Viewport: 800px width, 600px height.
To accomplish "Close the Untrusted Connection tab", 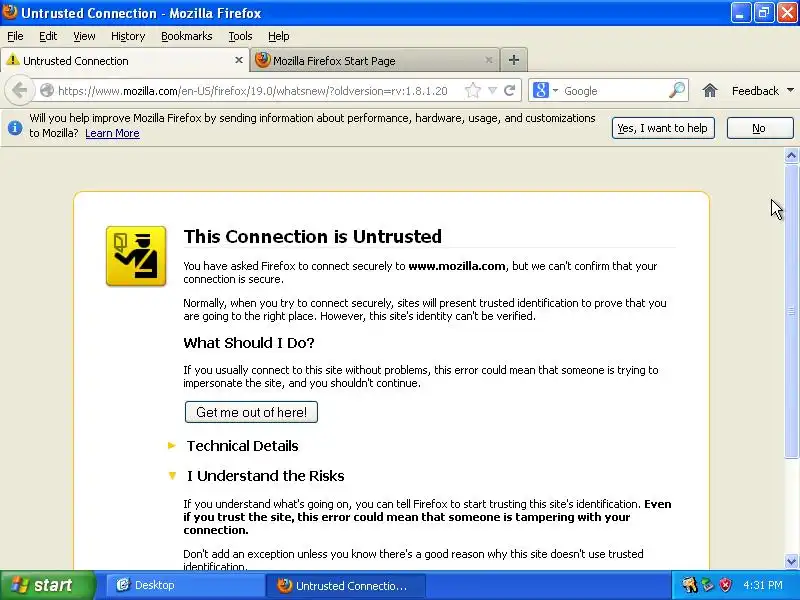I will point(238,60).
